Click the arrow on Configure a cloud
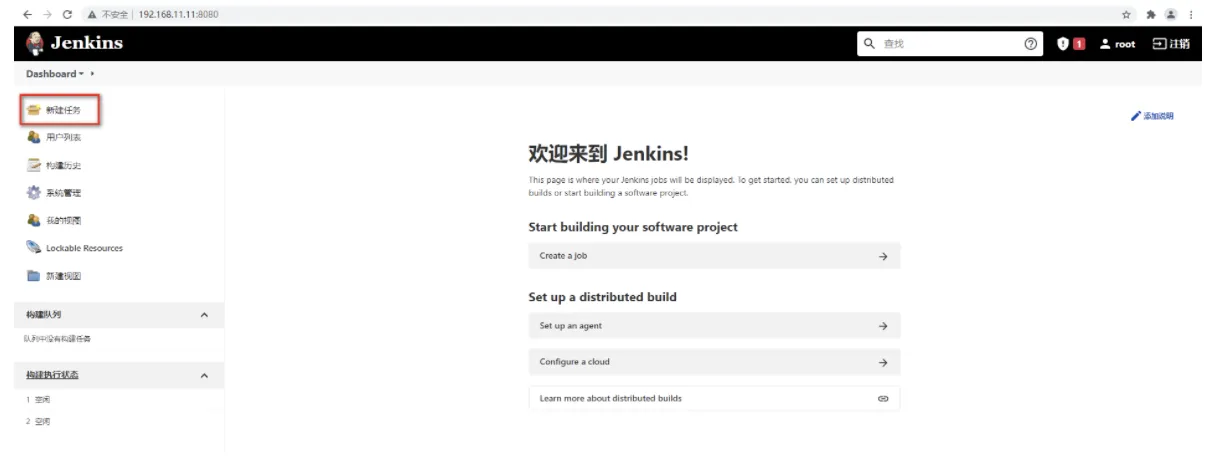 (x=883, y=361)
